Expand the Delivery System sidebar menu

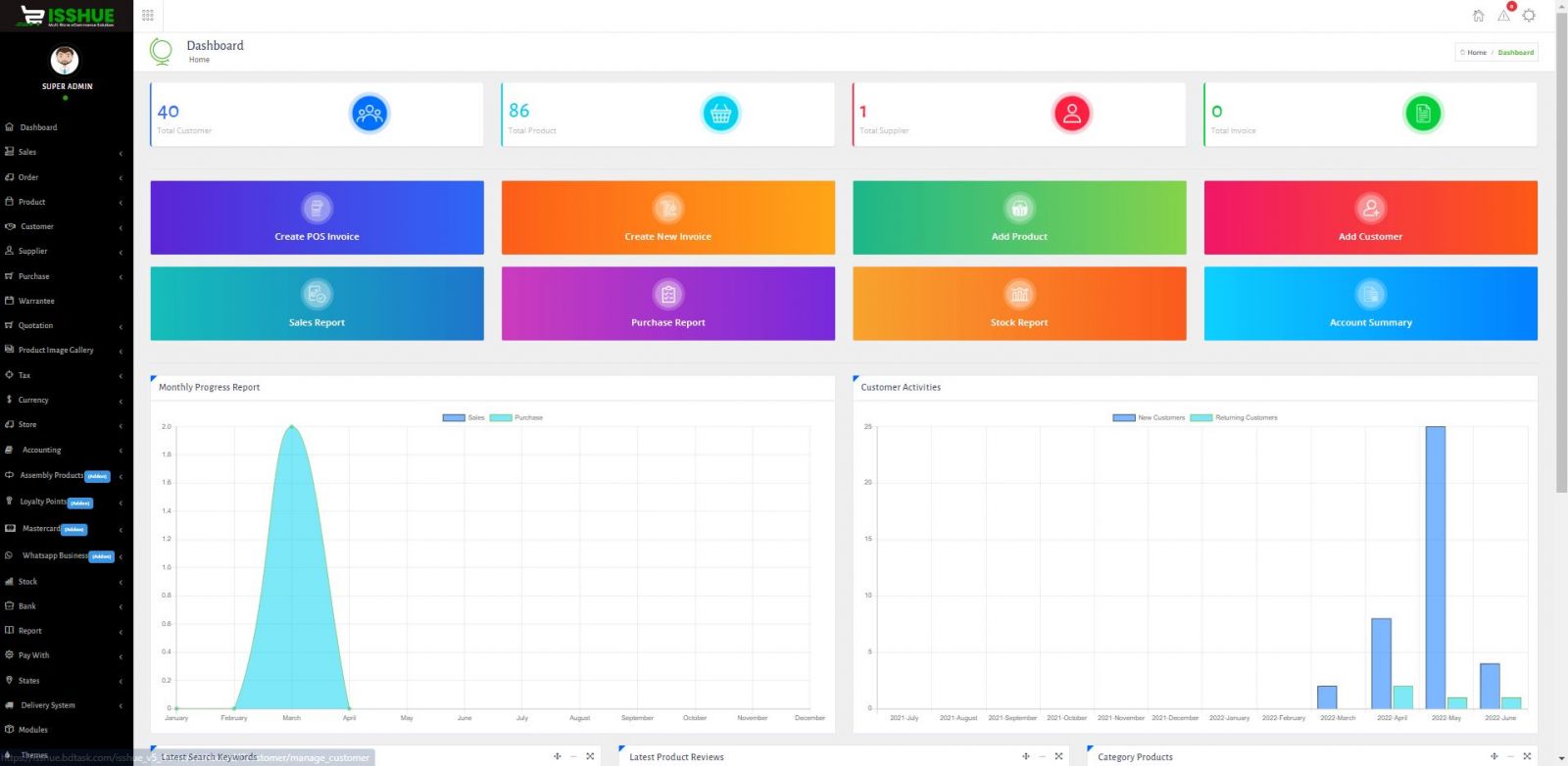tap(65, 705)
